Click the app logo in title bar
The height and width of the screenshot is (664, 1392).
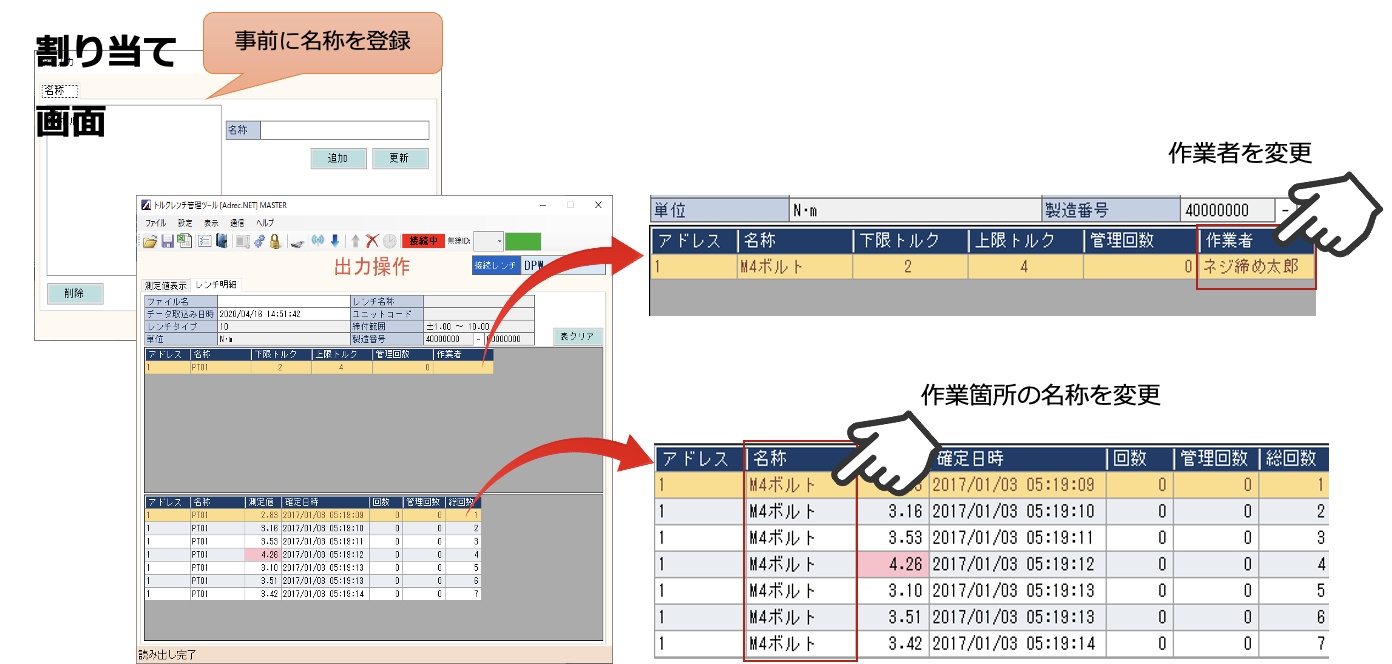pos(146,205)
